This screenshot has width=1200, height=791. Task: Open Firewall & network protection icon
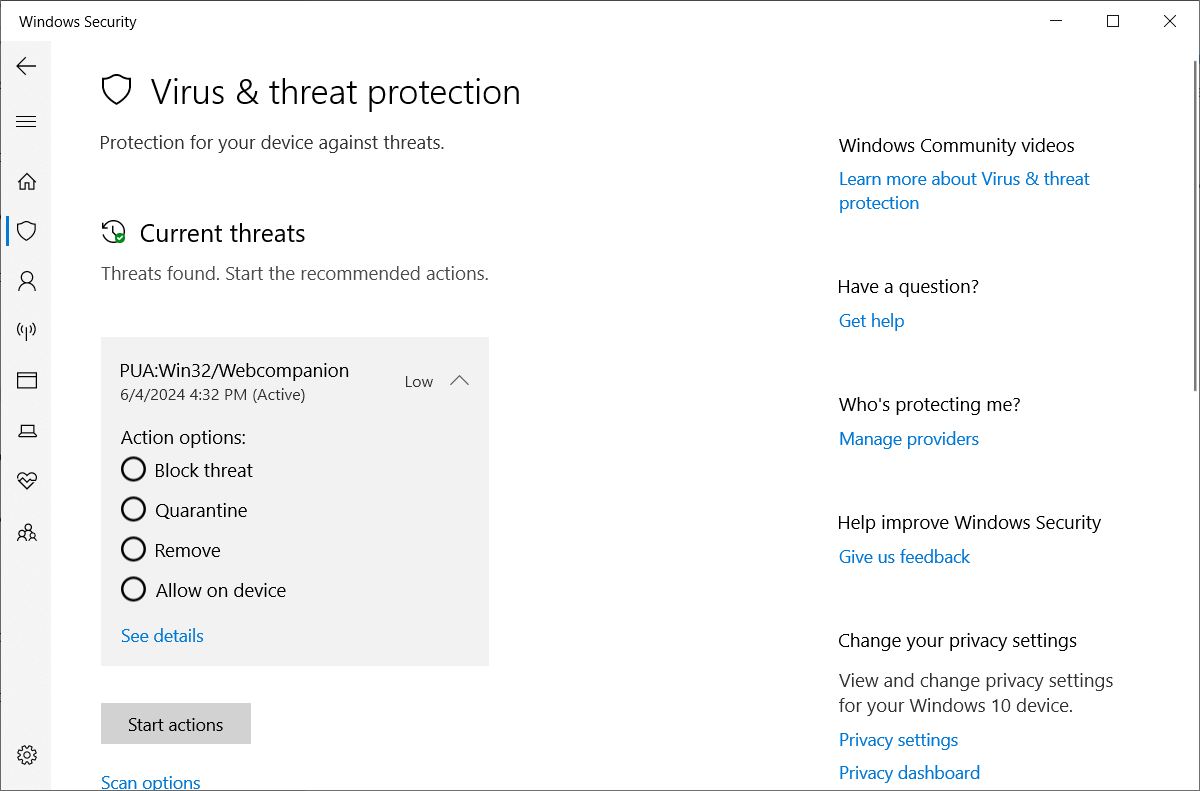point(27,330)
